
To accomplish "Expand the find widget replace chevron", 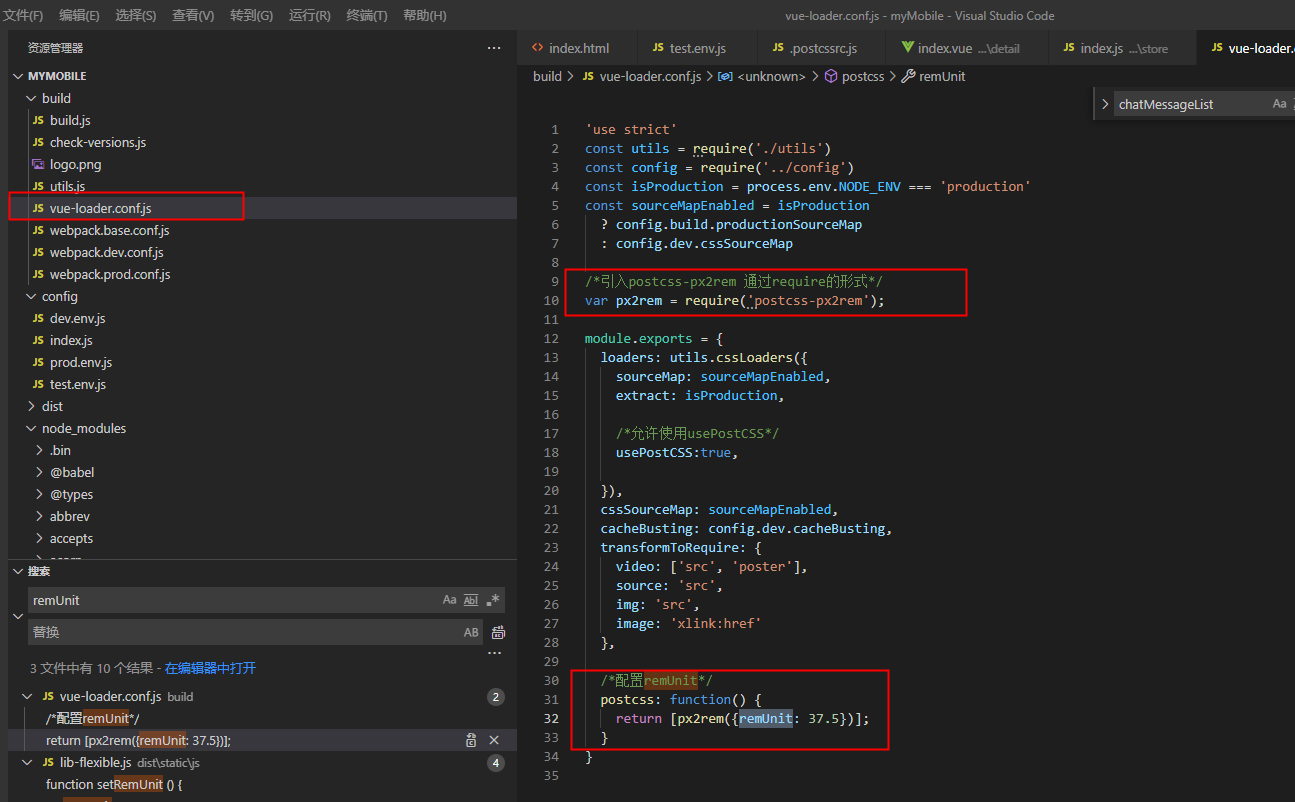I will coord(1104,104).
